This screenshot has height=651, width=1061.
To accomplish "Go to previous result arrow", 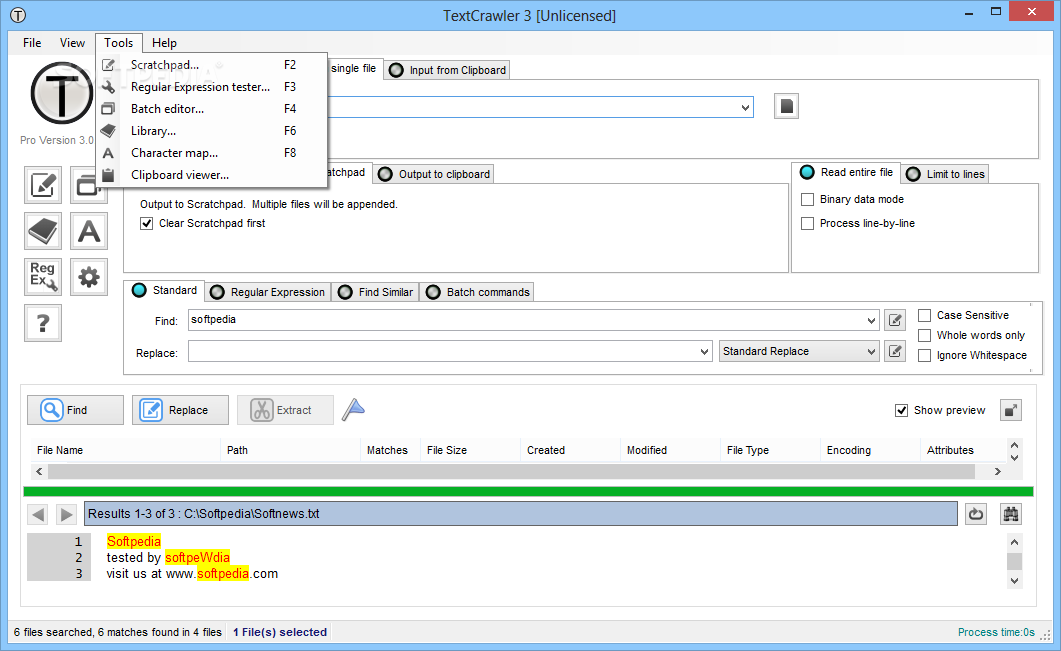I will click(39, 514).
